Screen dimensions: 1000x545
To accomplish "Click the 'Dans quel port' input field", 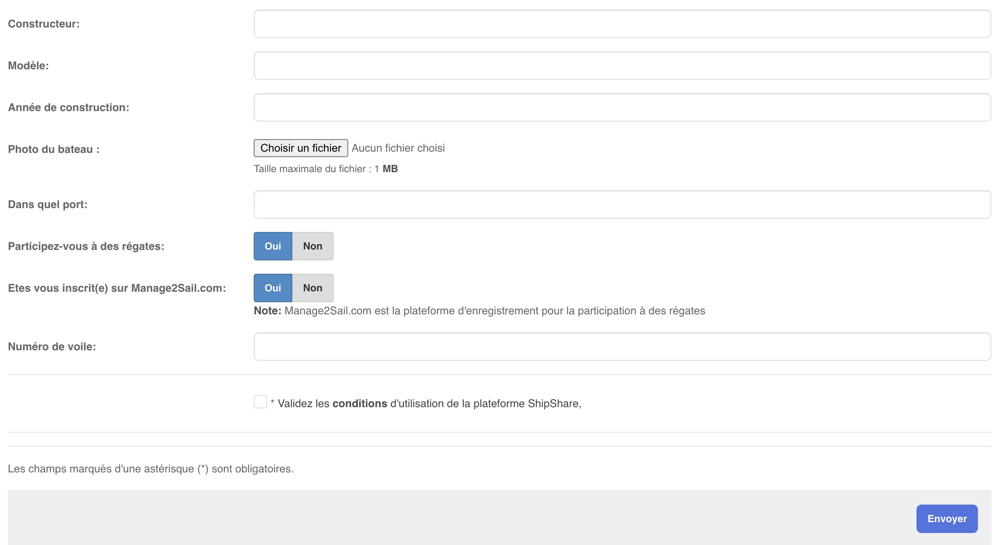I will pos(621,205).
